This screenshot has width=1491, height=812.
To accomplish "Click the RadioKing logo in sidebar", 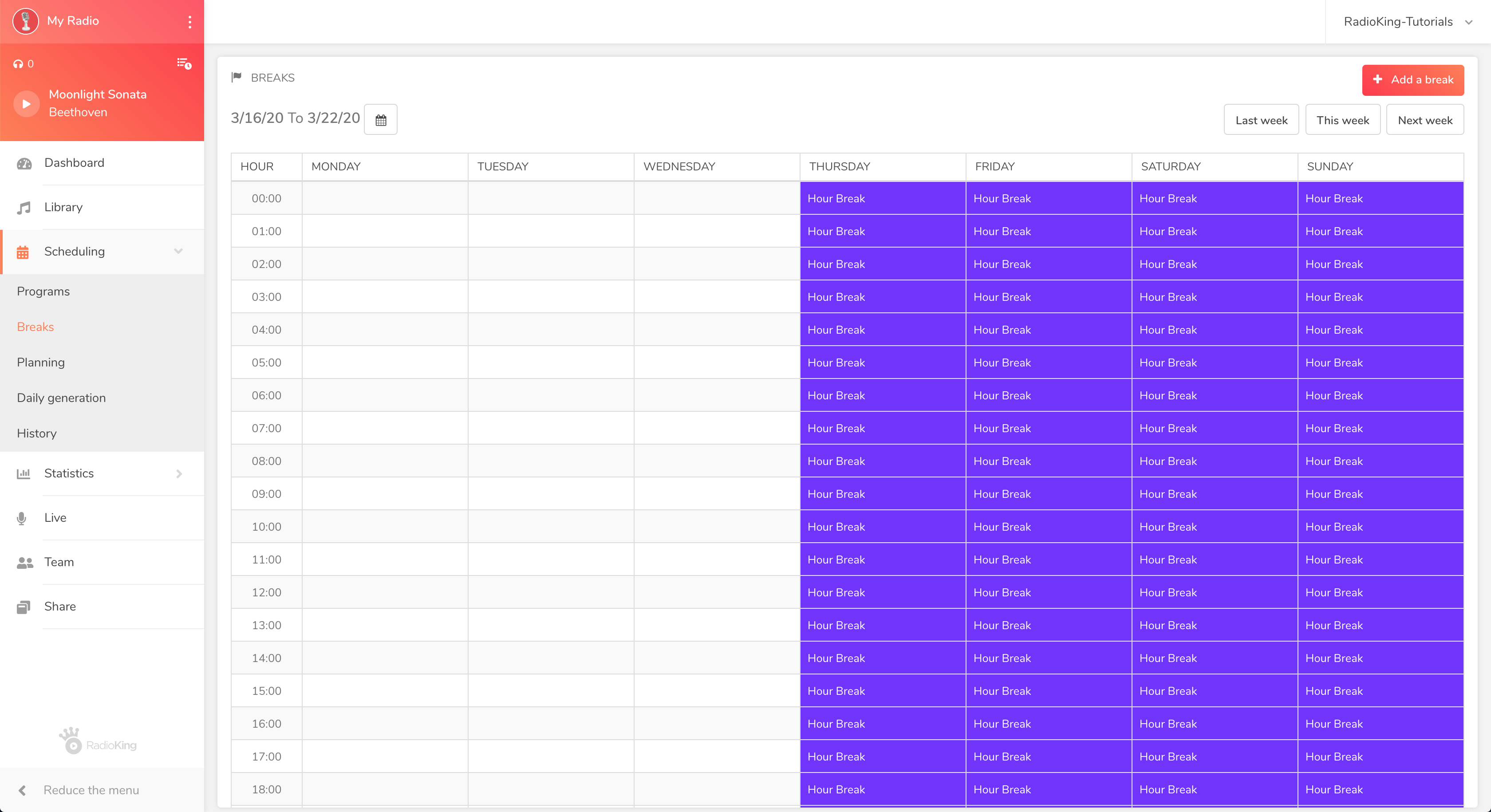I will click(x=98, y=741).
